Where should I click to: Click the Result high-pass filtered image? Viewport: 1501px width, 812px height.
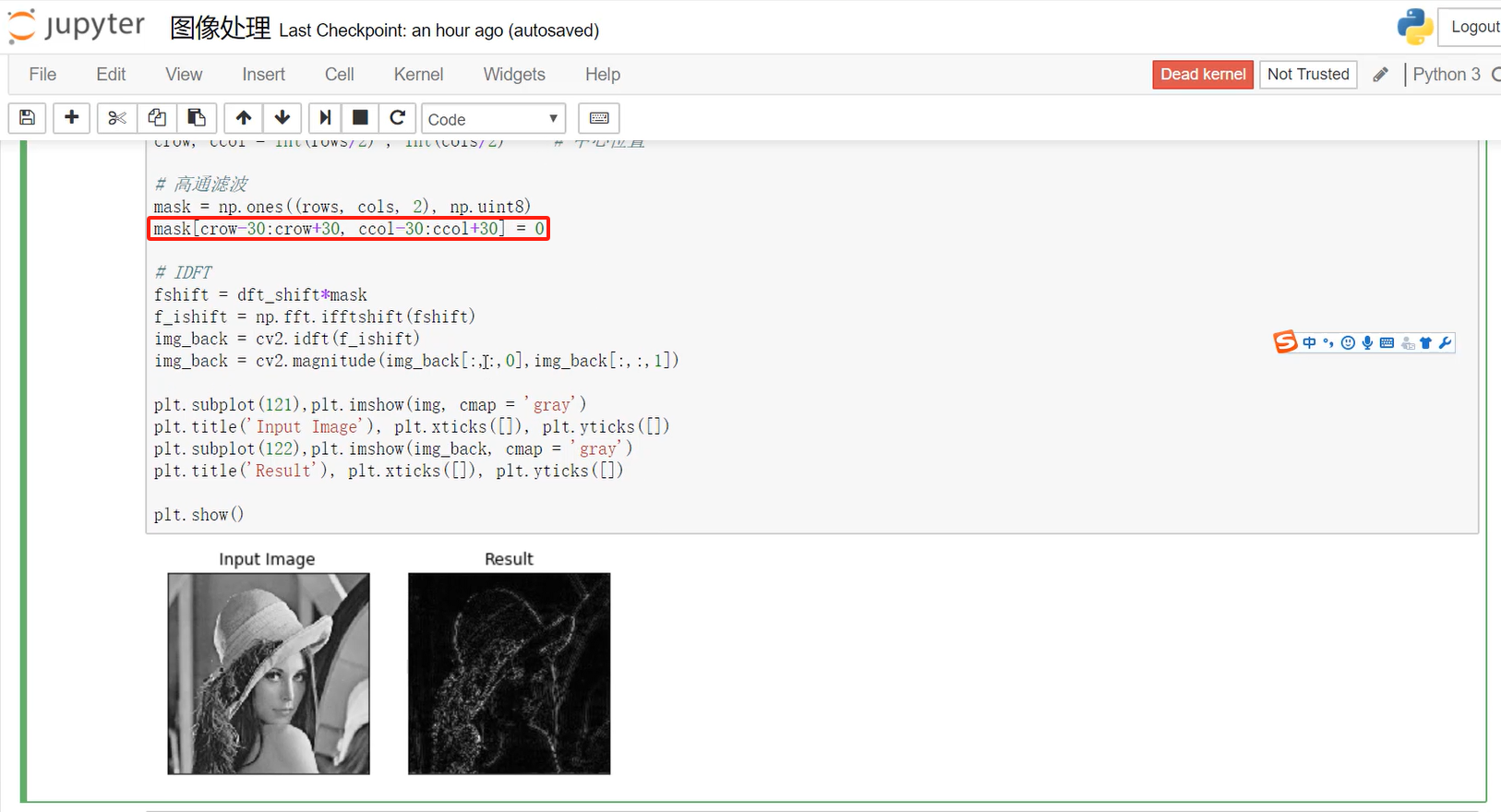click(510, 674)
